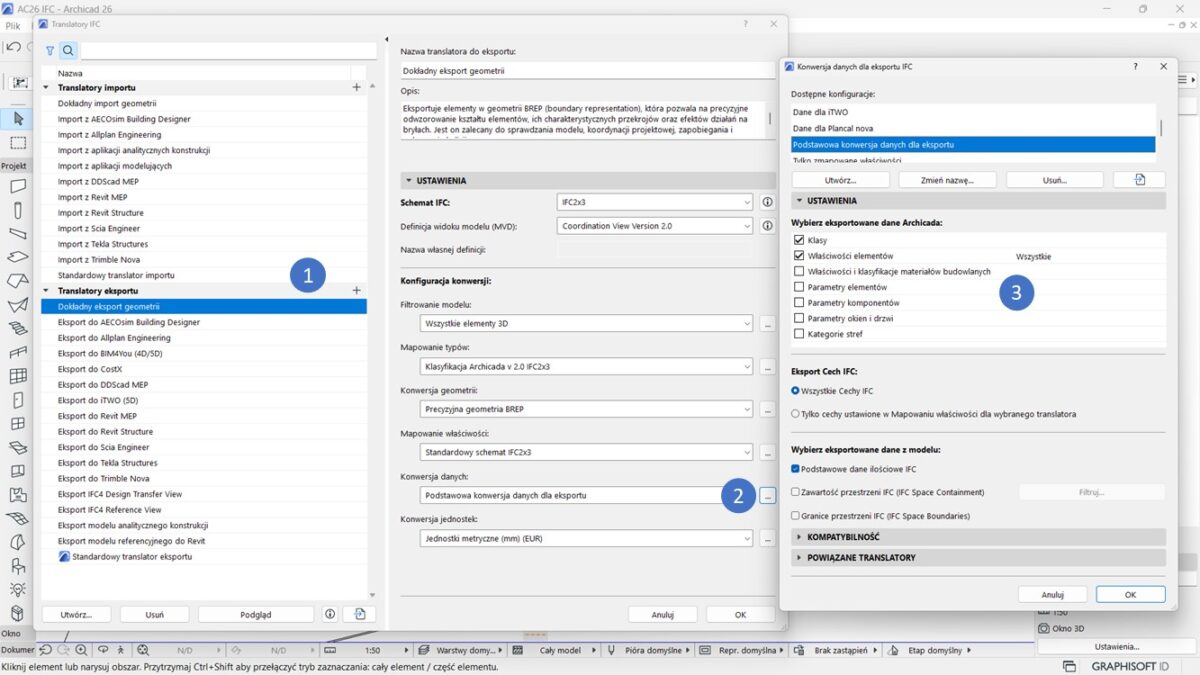Click the export icon beside Usuń in data conversion dialog
The image size is (1200, 675).
coord(1139,180)
